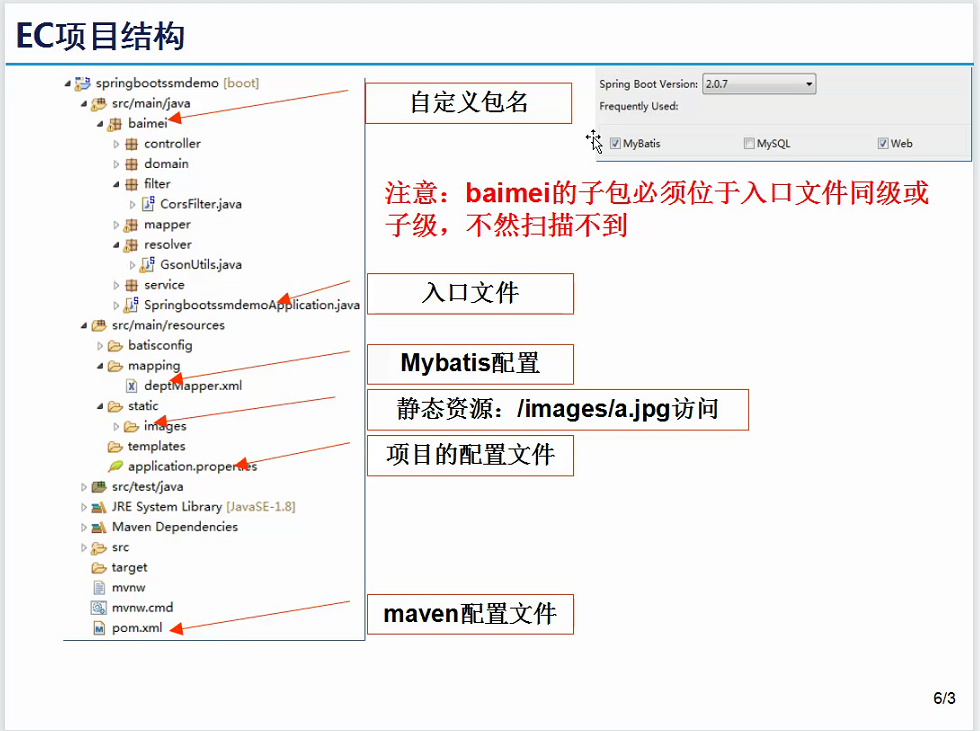Viewport: 980px width, 731px height.
Task: Collapse the baimei package node
Action: (x=100, y=124)
